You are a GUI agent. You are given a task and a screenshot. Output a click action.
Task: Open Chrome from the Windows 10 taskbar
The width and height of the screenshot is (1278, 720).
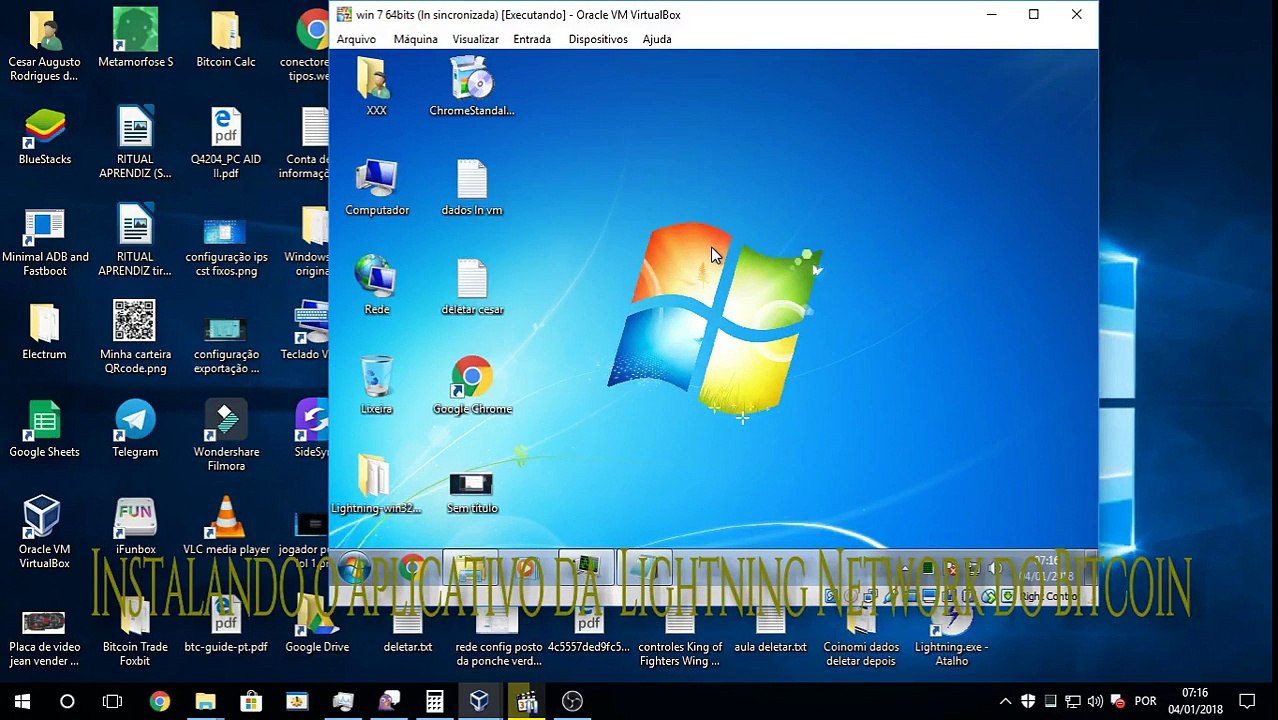(x=159, y=701)
